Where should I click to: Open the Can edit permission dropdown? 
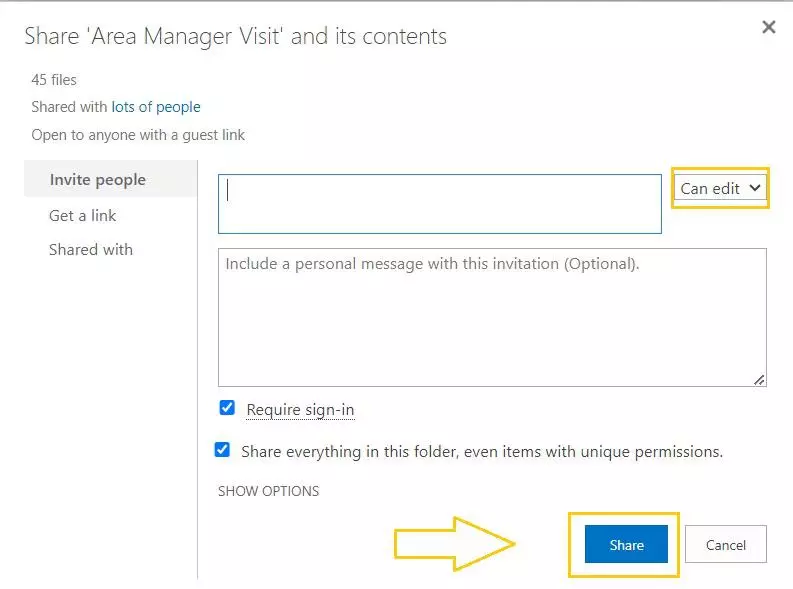pyautogui.click(x=720, y=188)
